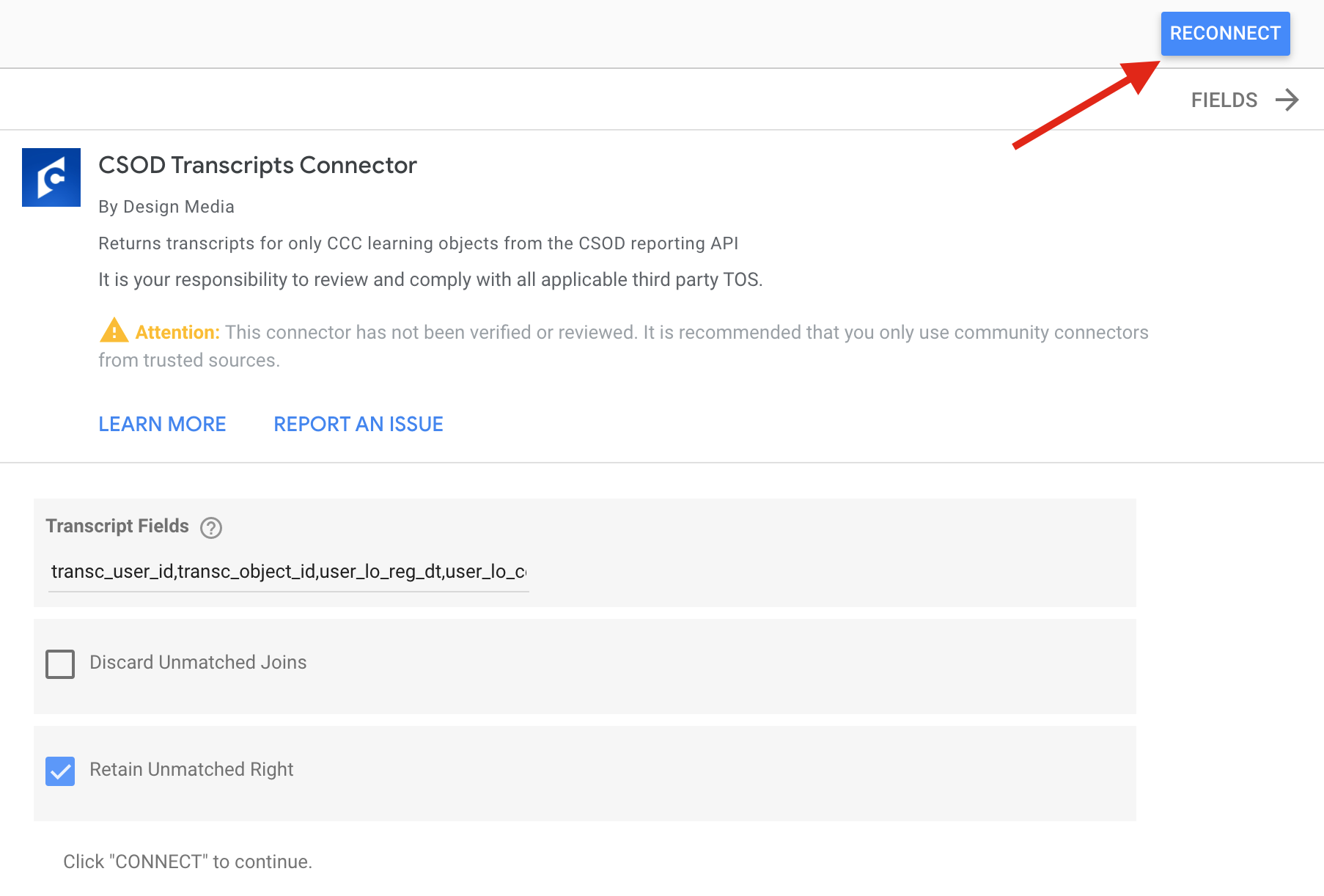
Task: Click the By Design Media author text
Action: click(166, 207)
